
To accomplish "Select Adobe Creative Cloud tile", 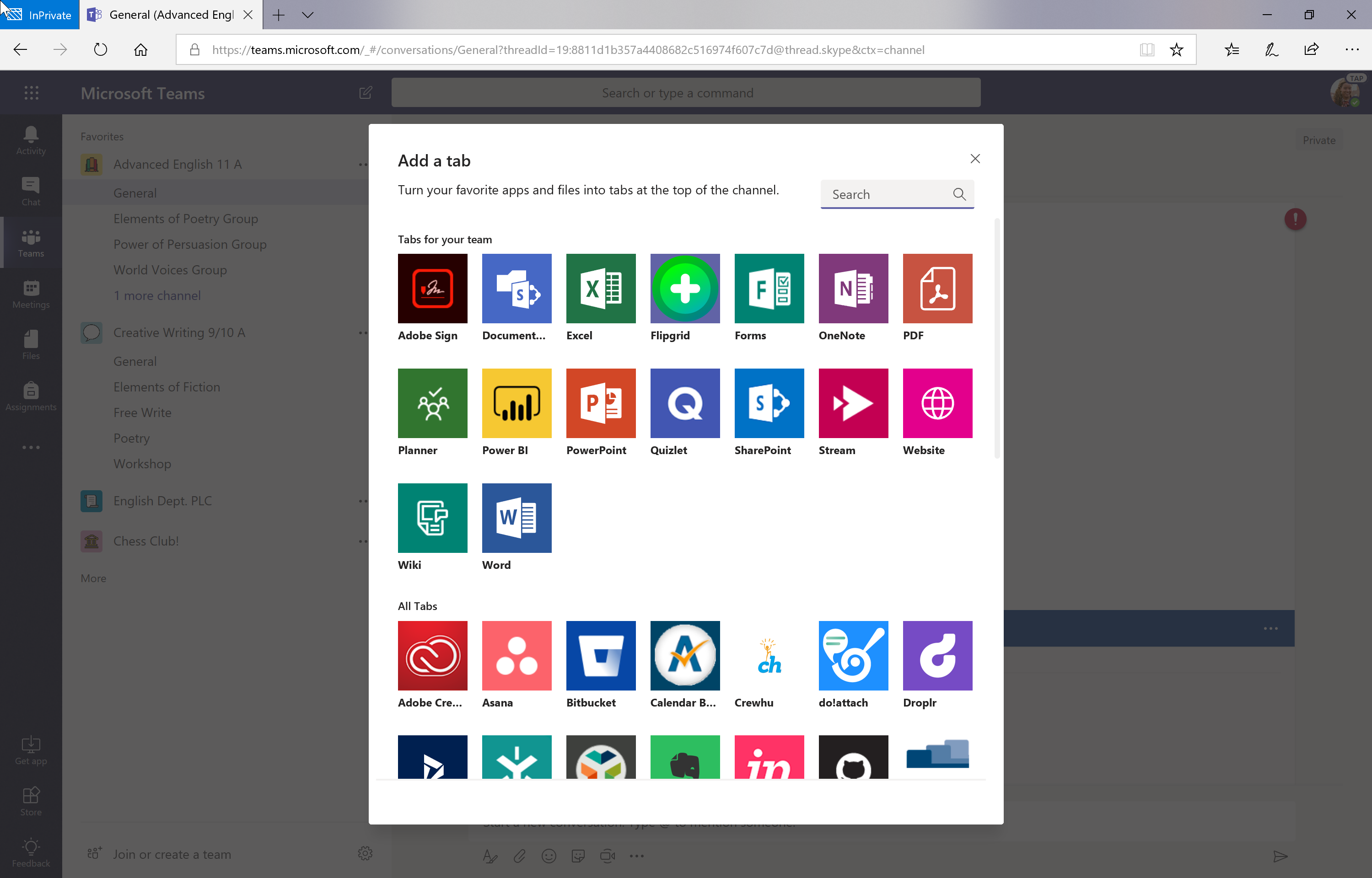I will [x=432, y=656].
